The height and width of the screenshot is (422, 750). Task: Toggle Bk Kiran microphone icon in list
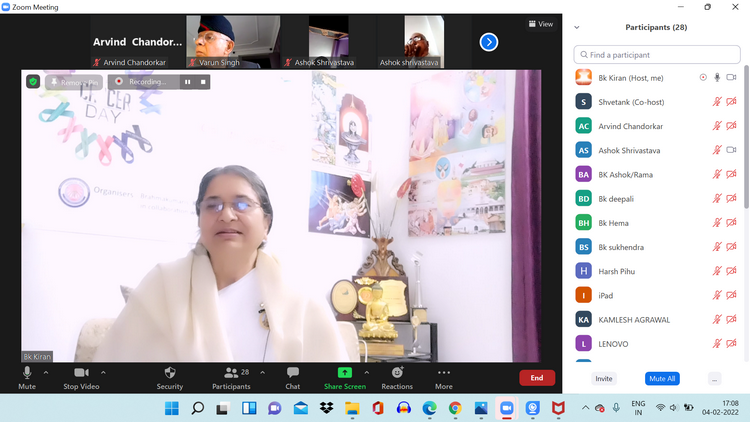click(717, 78)
